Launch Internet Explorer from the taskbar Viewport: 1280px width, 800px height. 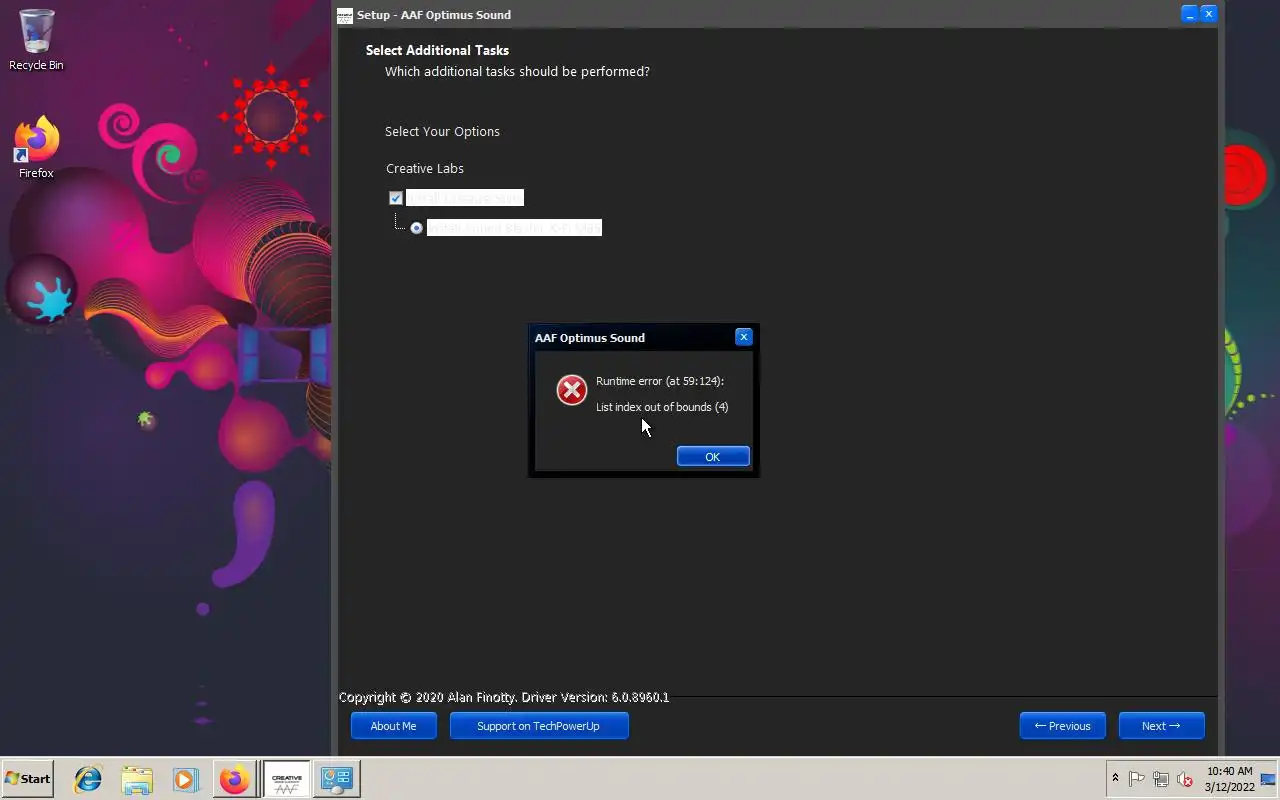88,779
